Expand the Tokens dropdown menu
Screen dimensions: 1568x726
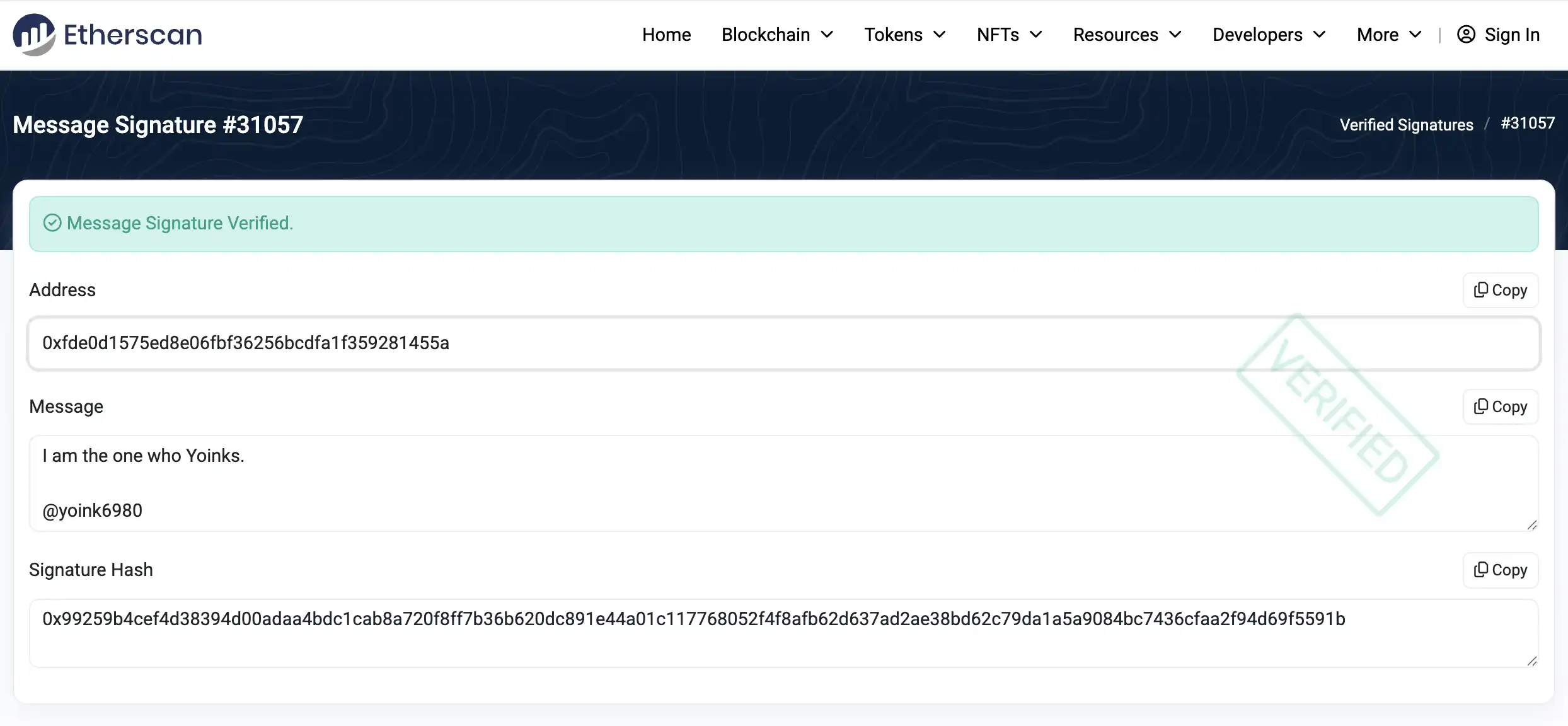pos(904,35)
